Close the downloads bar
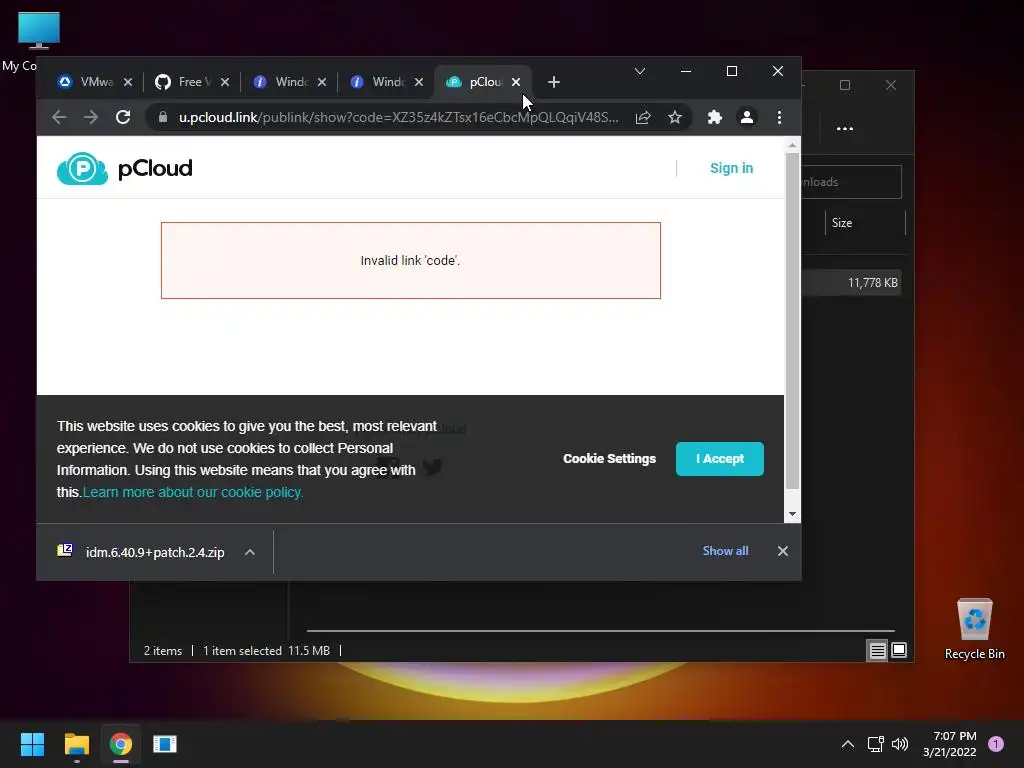This screenshot has height=768, width=1024. pyautogui.click(x=782, y=551)
